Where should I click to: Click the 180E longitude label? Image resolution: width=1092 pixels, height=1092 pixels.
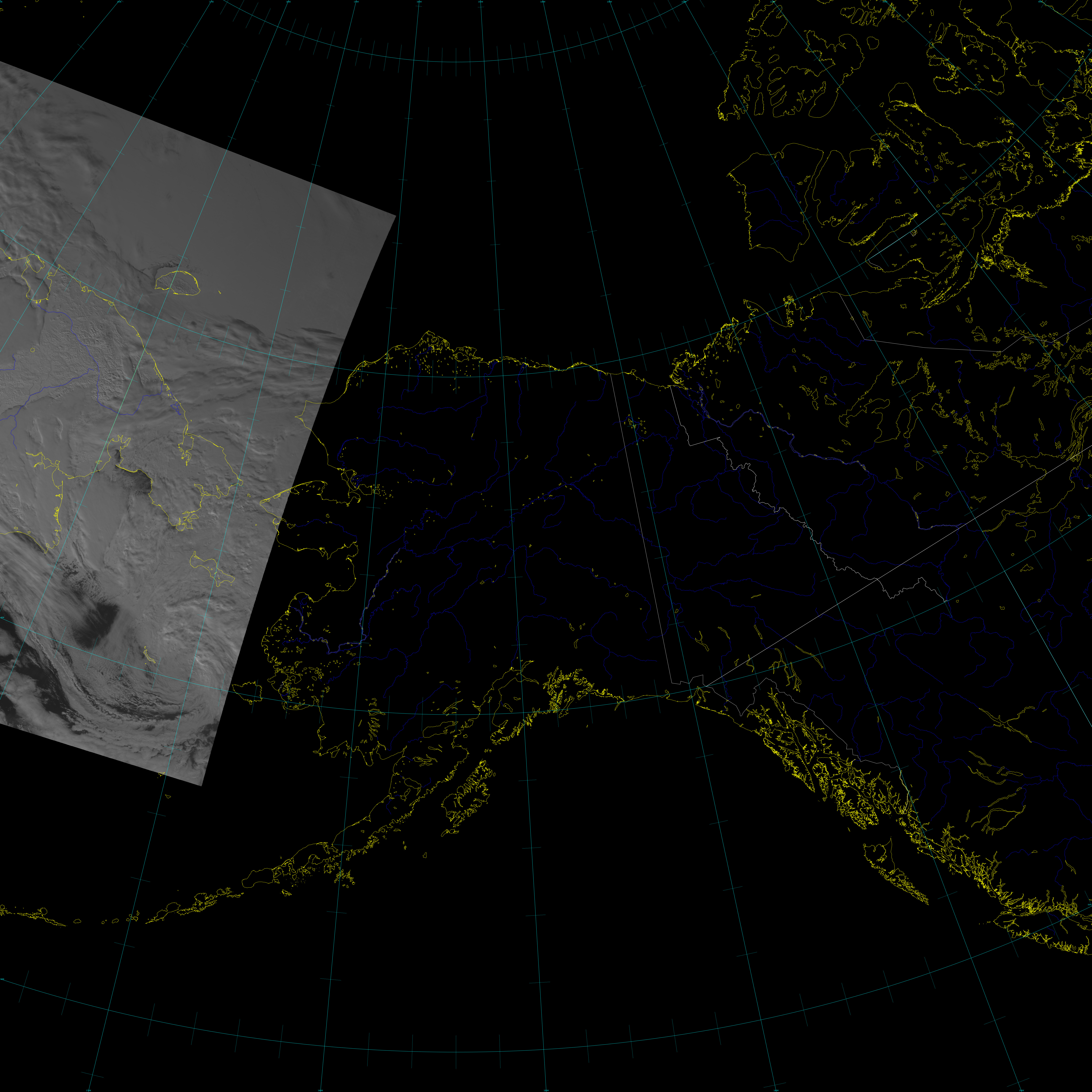click(288, 2)
